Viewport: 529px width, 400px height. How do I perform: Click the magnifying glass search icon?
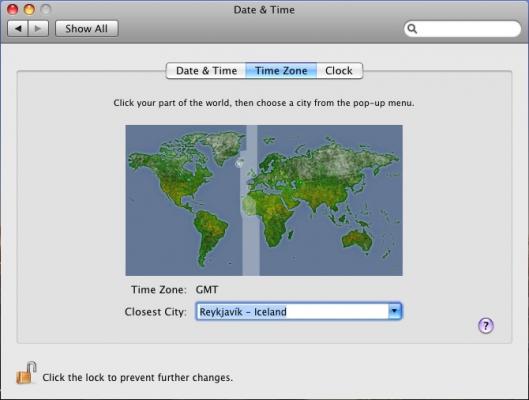point(412,29)
